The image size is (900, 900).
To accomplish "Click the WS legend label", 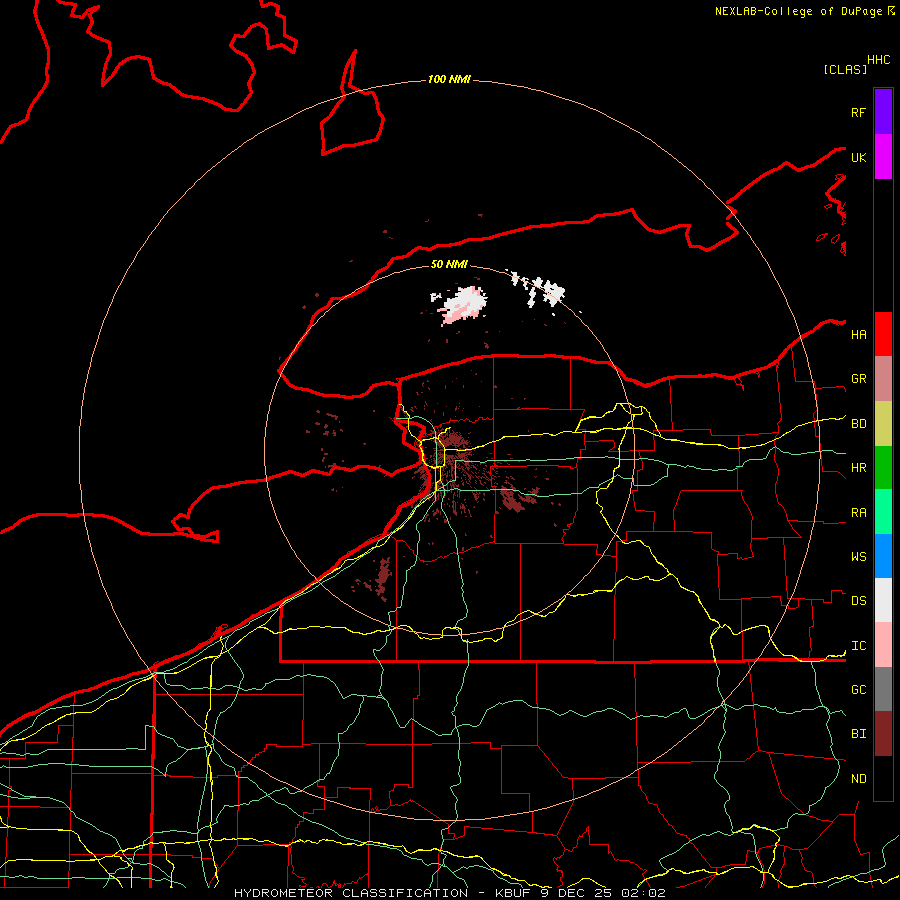I will (x=858, y=557).
